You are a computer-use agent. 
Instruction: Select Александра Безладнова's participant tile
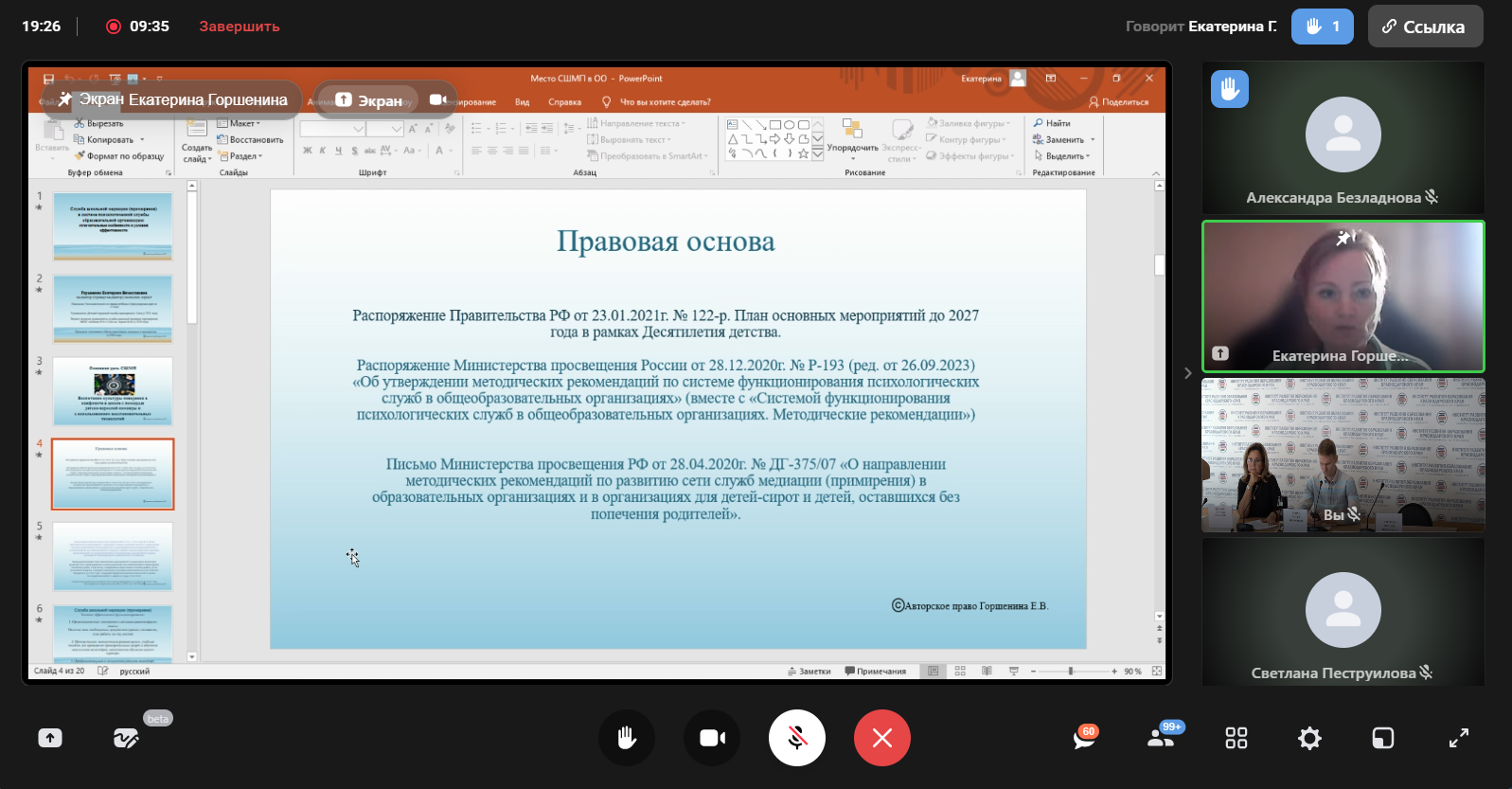pyautogui.click(x=1343, y=137)
